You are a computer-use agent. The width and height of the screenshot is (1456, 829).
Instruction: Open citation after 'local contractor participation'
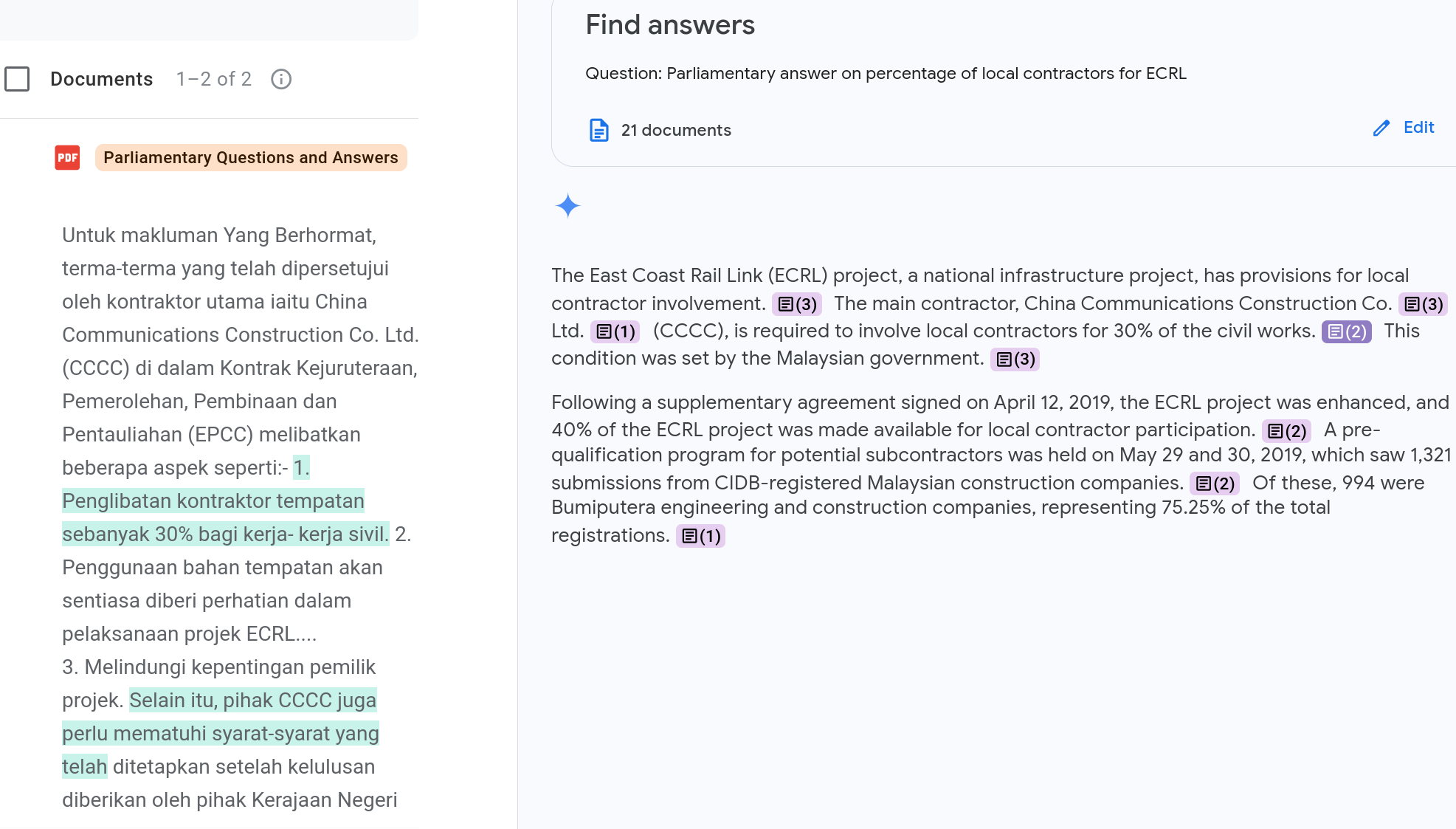tap(1286, 431)
